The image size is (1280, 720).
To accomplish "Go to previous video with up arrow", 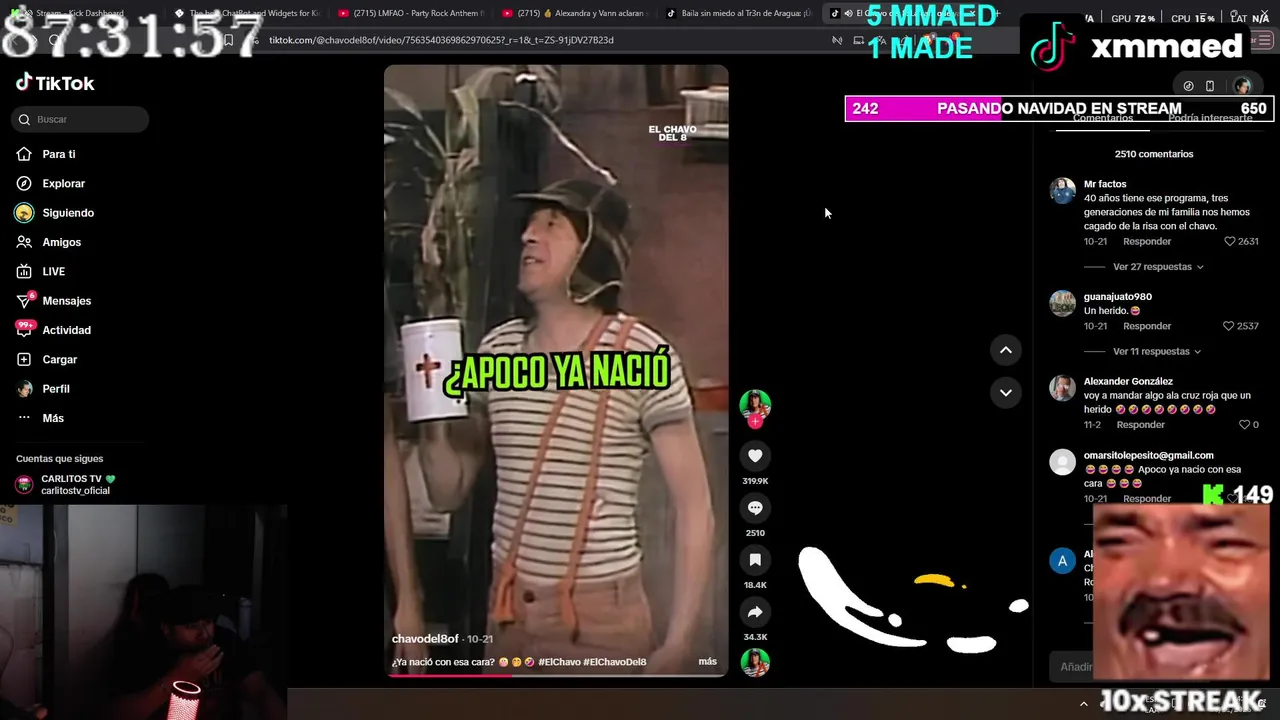I will pos(1006,350).
